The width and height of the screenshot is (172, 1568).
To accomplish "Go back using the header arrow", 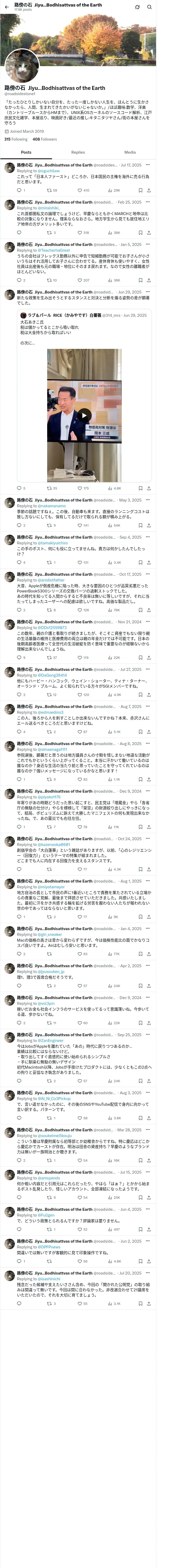I will (x=6, y=7).
